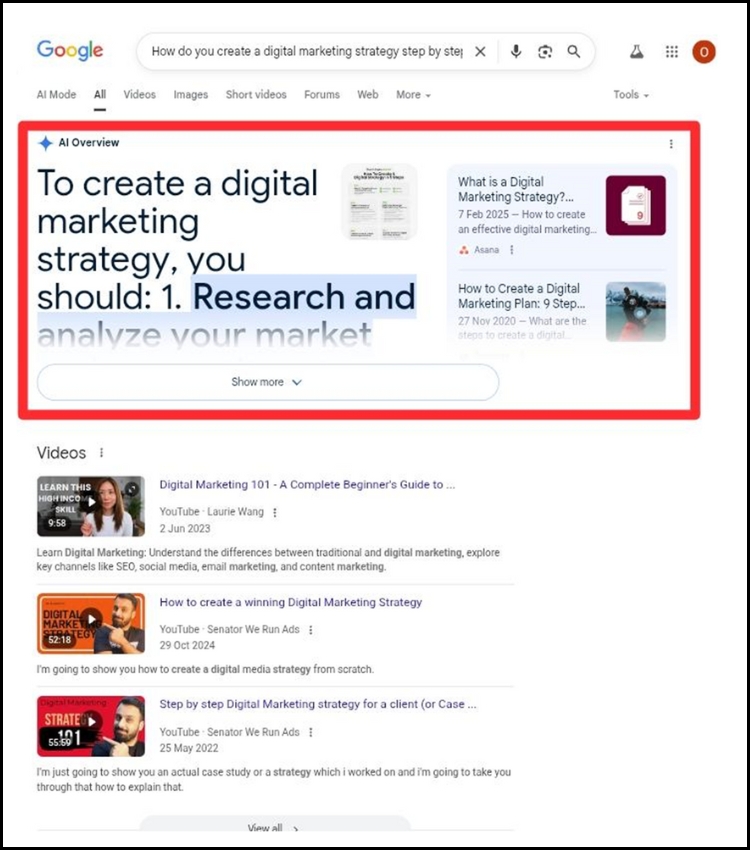
Task: Open Digital Marketing 101 video link
Action: point(307,485)
